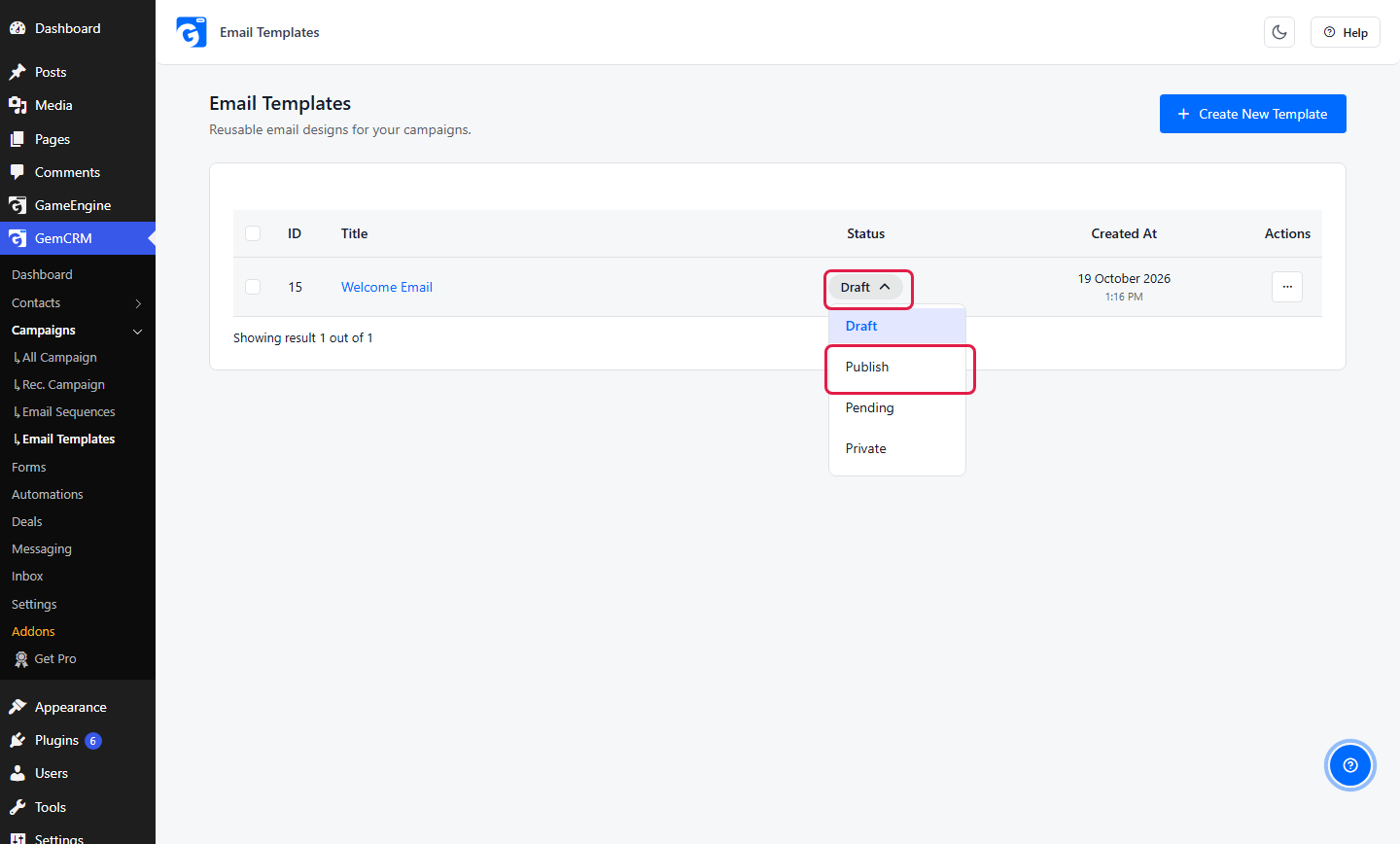Choose Private status option
The image size is (1400, 844).
pos(897,448)
